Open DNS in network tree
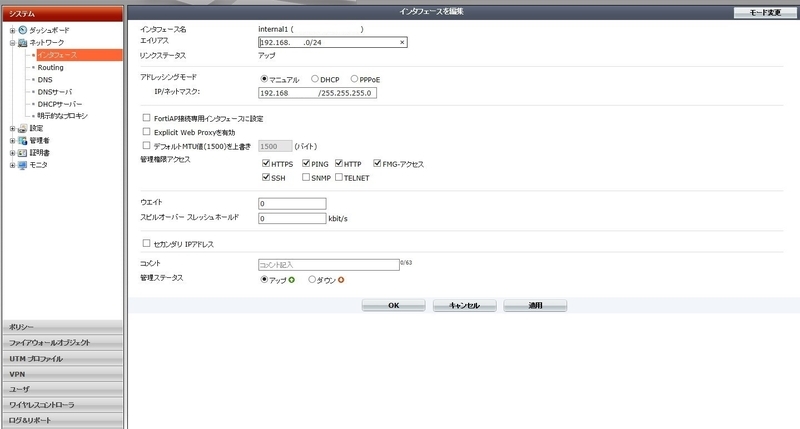The height and width of the screenshot is (429, 800). click(45, 80)
